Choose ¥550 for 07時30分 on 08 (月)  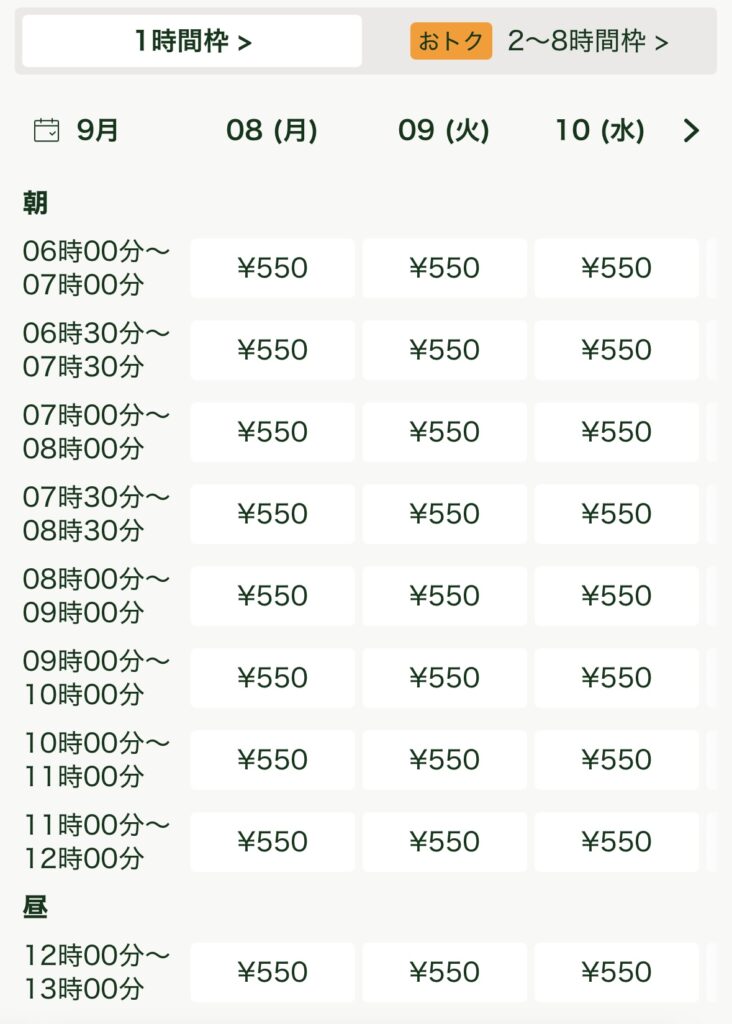point(272,514)
